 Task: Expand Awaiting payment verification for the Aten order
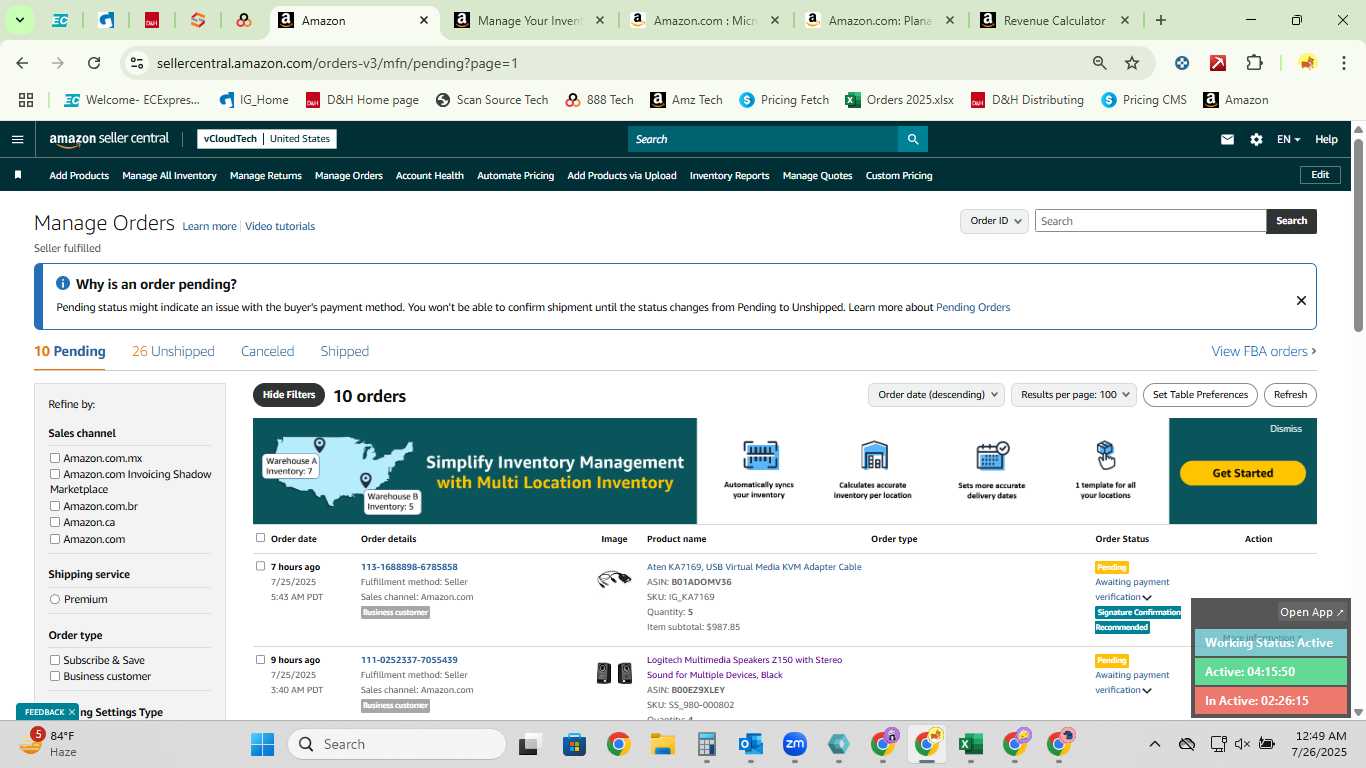1147,598
